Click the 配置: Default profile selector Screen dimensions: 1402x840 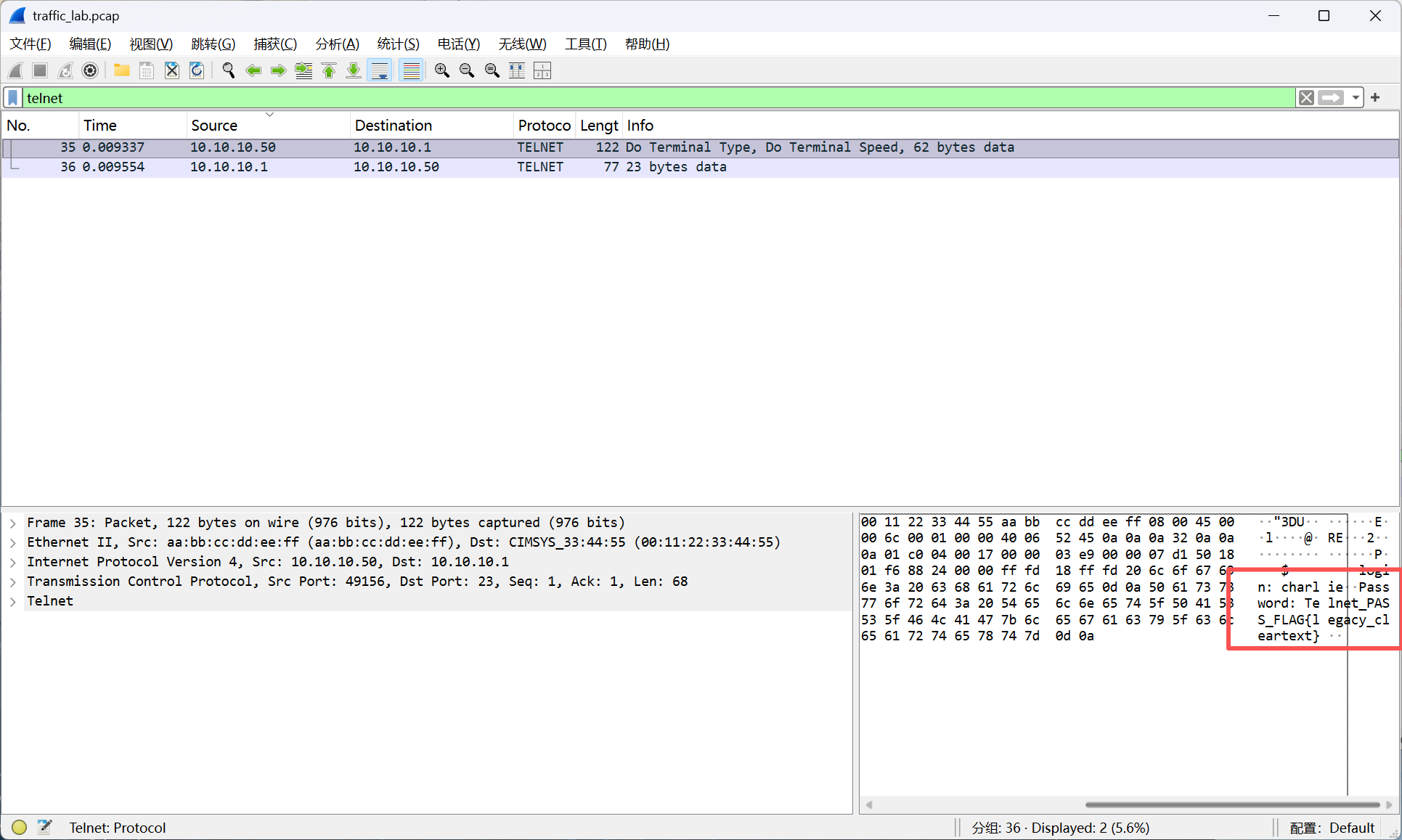tap(1332, 828)
